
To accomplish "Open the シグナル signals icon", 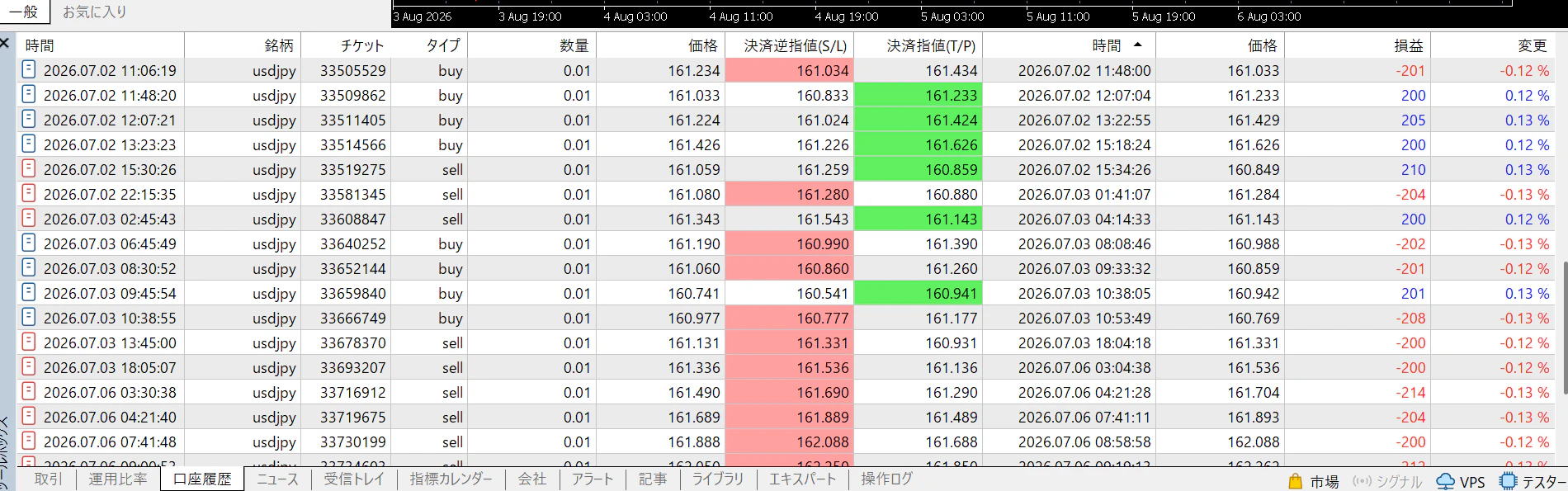I will click(x=1362, y=481).
